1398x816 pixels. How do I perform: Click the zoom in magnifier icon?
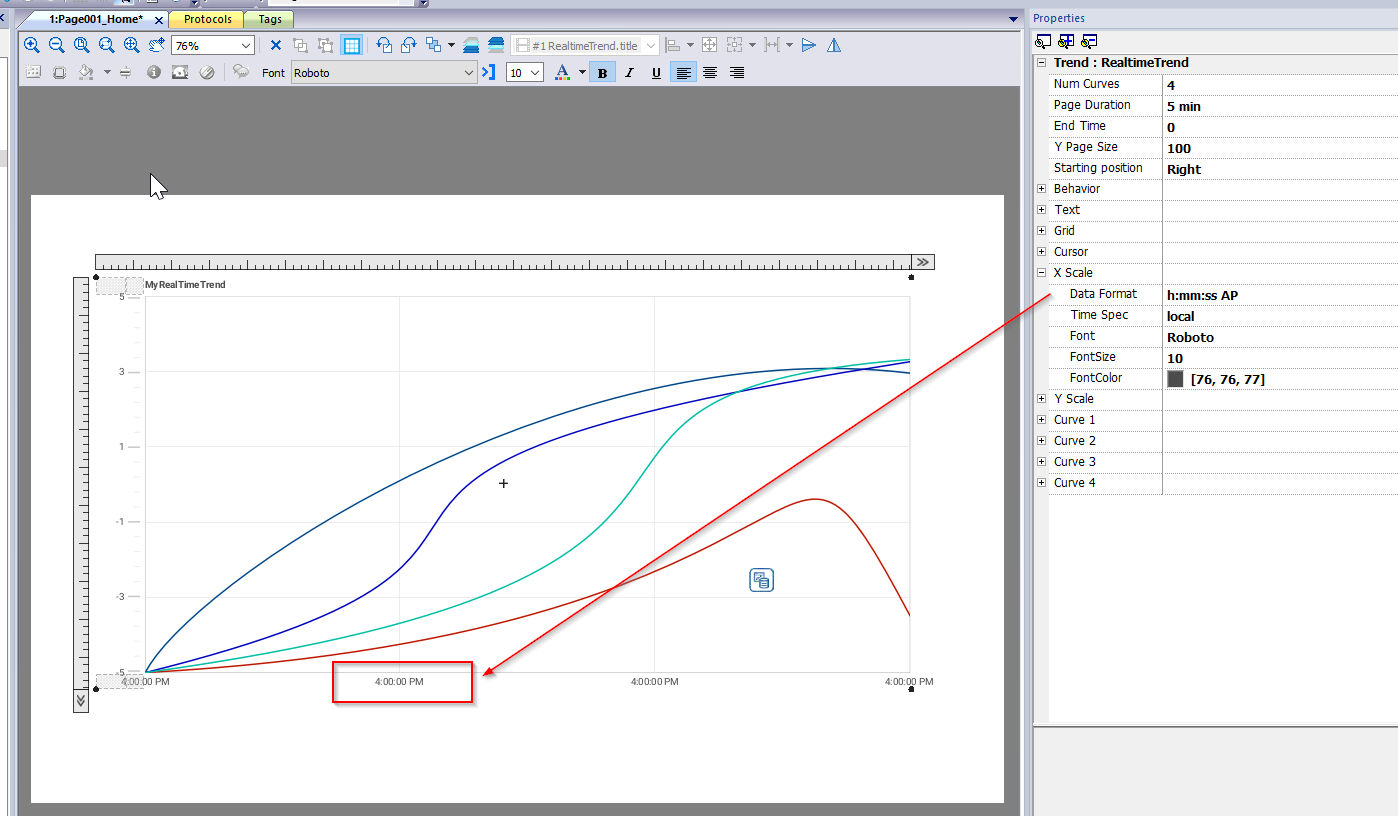[32, 45]
